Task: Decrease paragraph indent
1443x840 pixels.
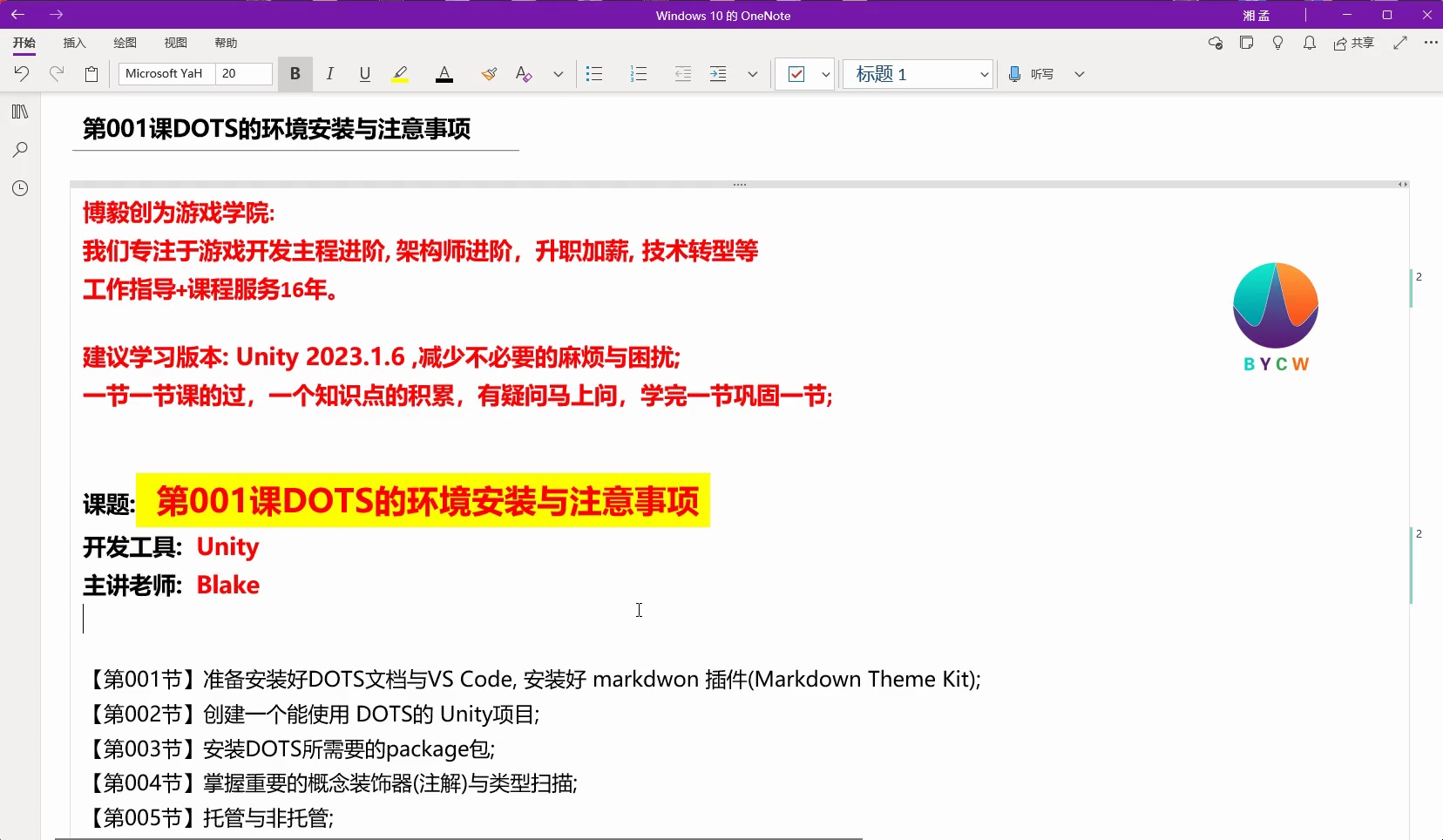Action: 683,74
